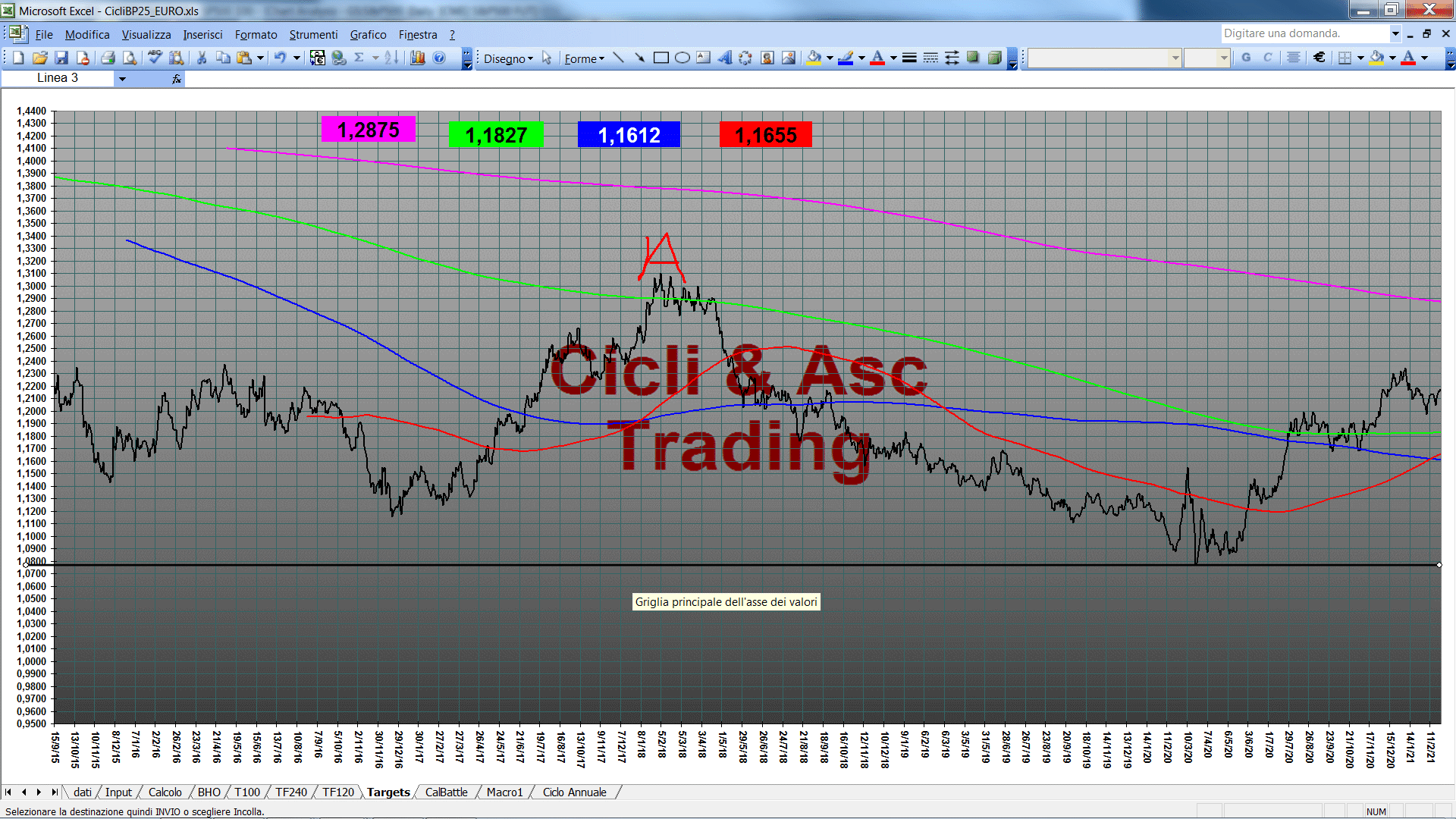This screenshot has height=819, width=1456.
Task: Choose the Oval drawing tool
Action: click(x=682, y=58)
